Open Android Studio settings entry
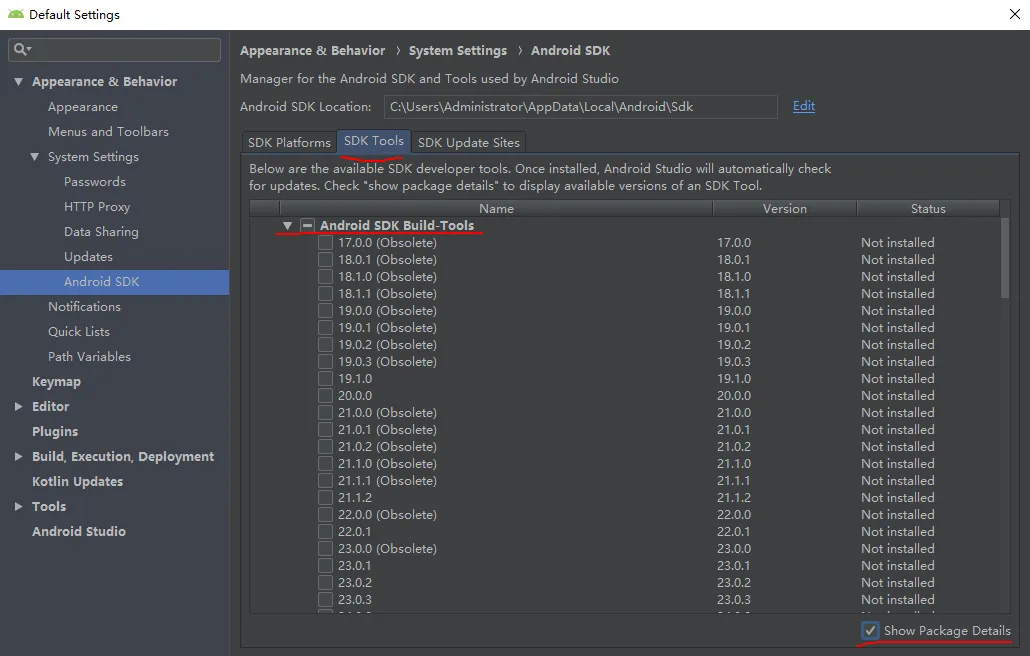 pyautogui.click(x=79, y=531)
